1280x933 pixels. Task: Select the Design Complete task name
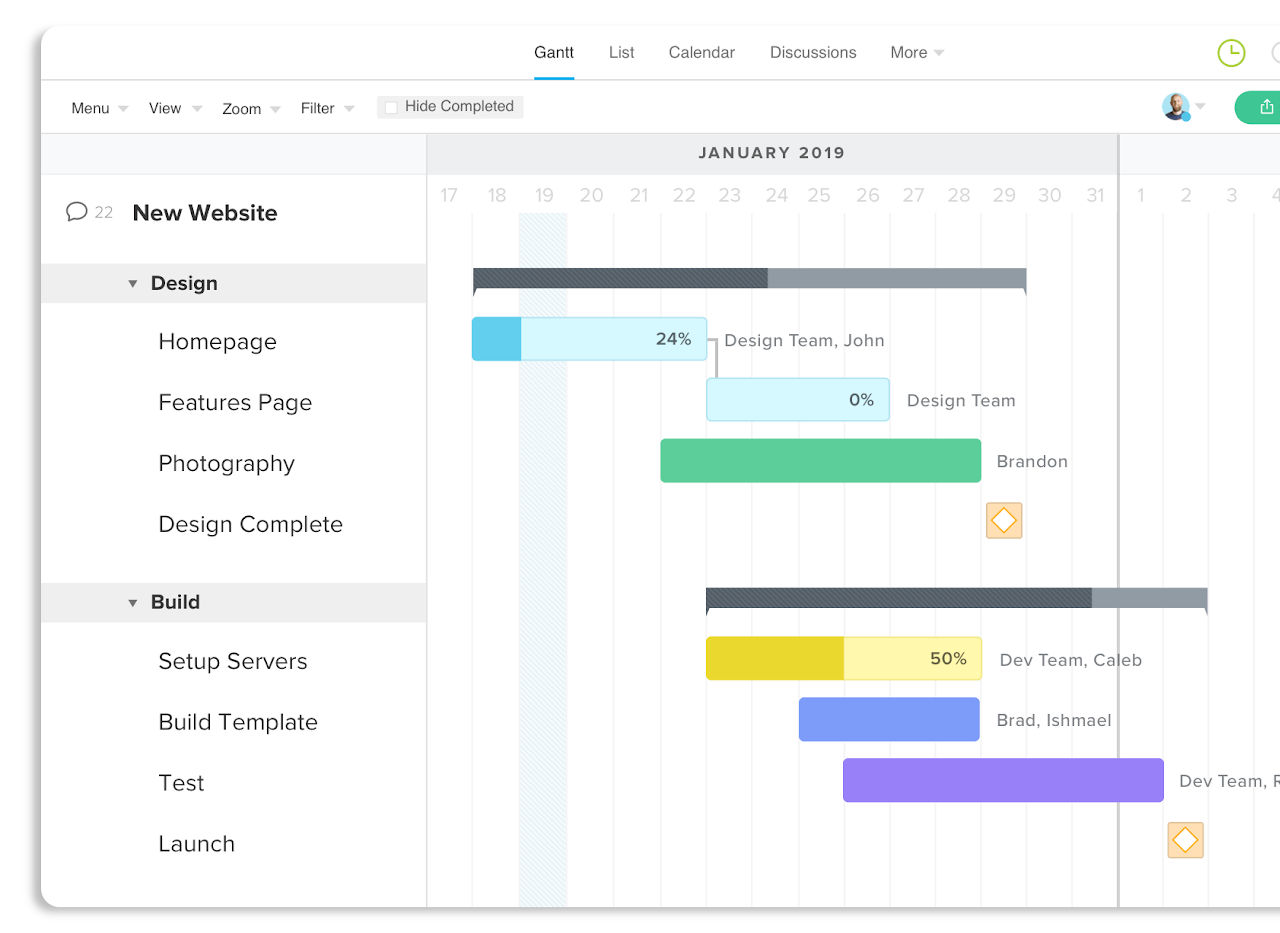pyautogui.click(x=250, y=525)
